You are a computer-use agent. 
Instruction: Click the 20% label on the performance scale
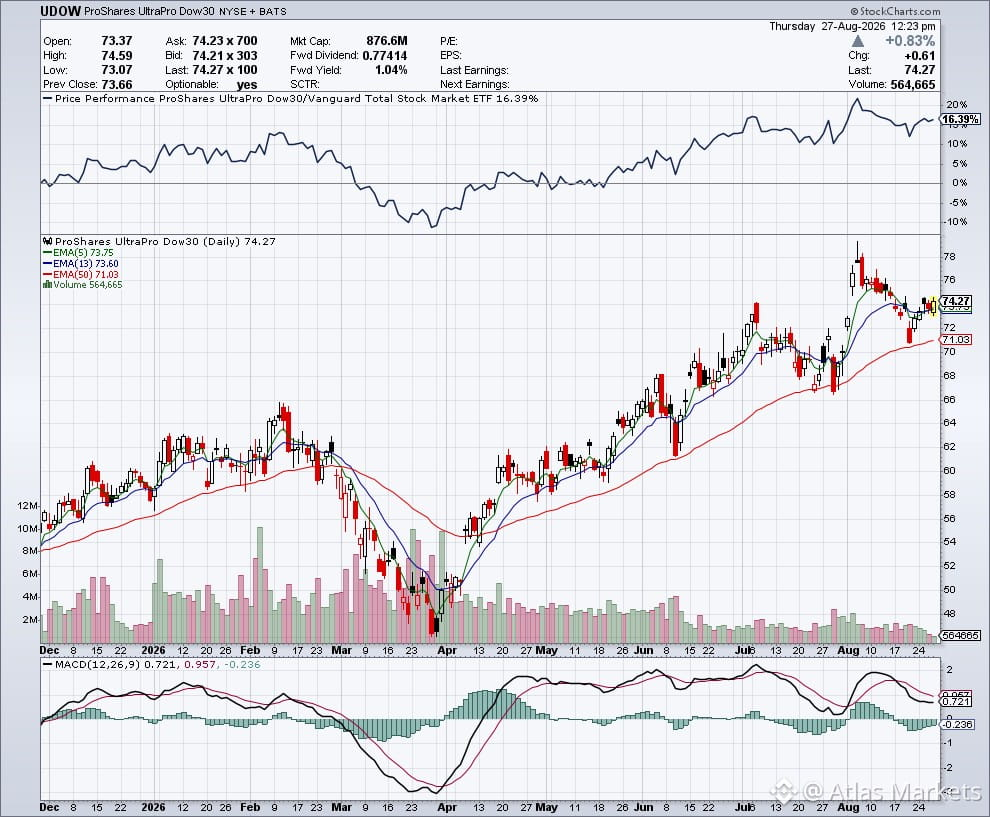[x=957, y=105]
